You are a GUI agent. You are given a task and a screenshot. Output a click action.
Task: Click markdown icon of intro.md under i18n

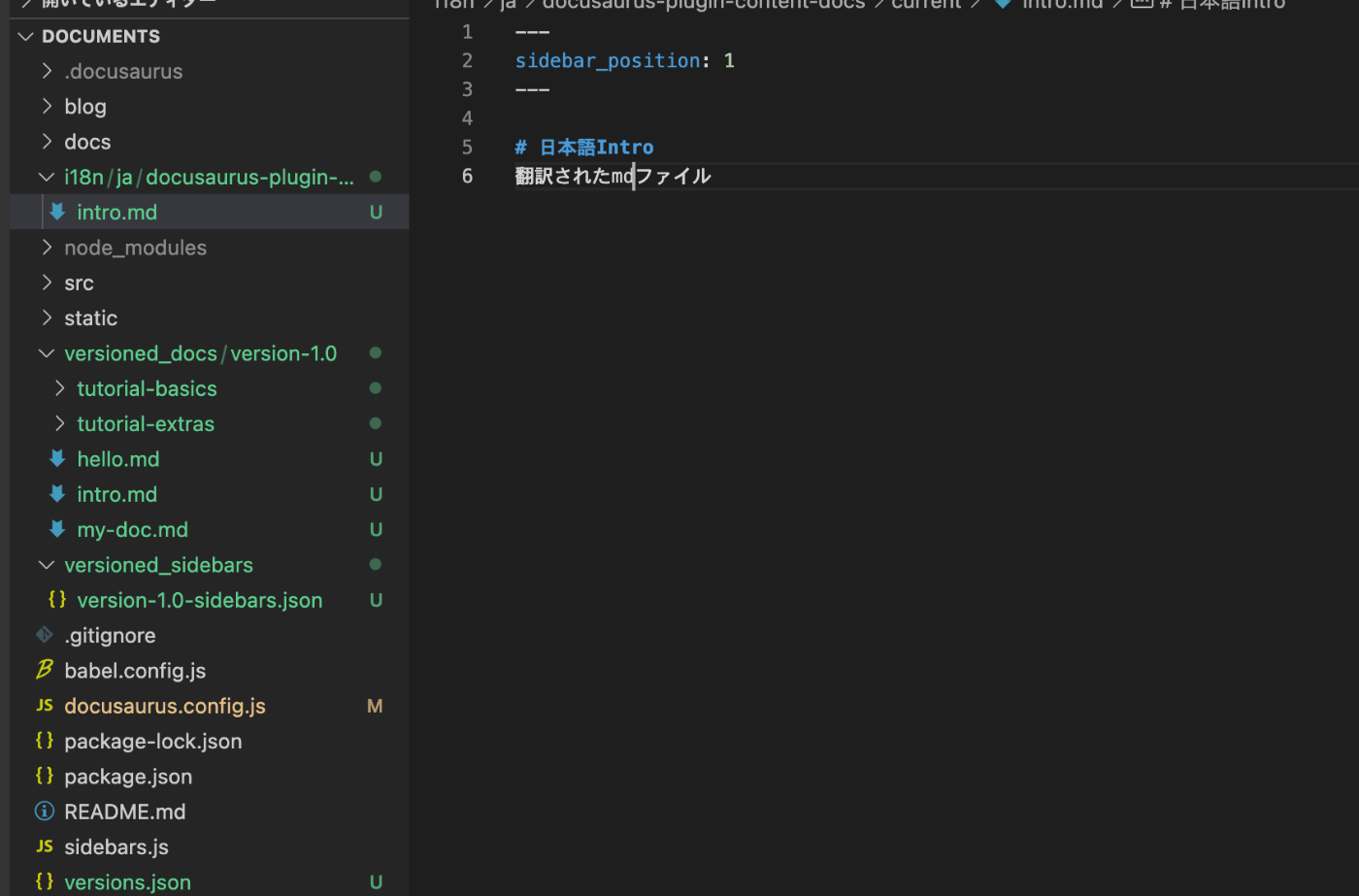click(x=58, y=212)
